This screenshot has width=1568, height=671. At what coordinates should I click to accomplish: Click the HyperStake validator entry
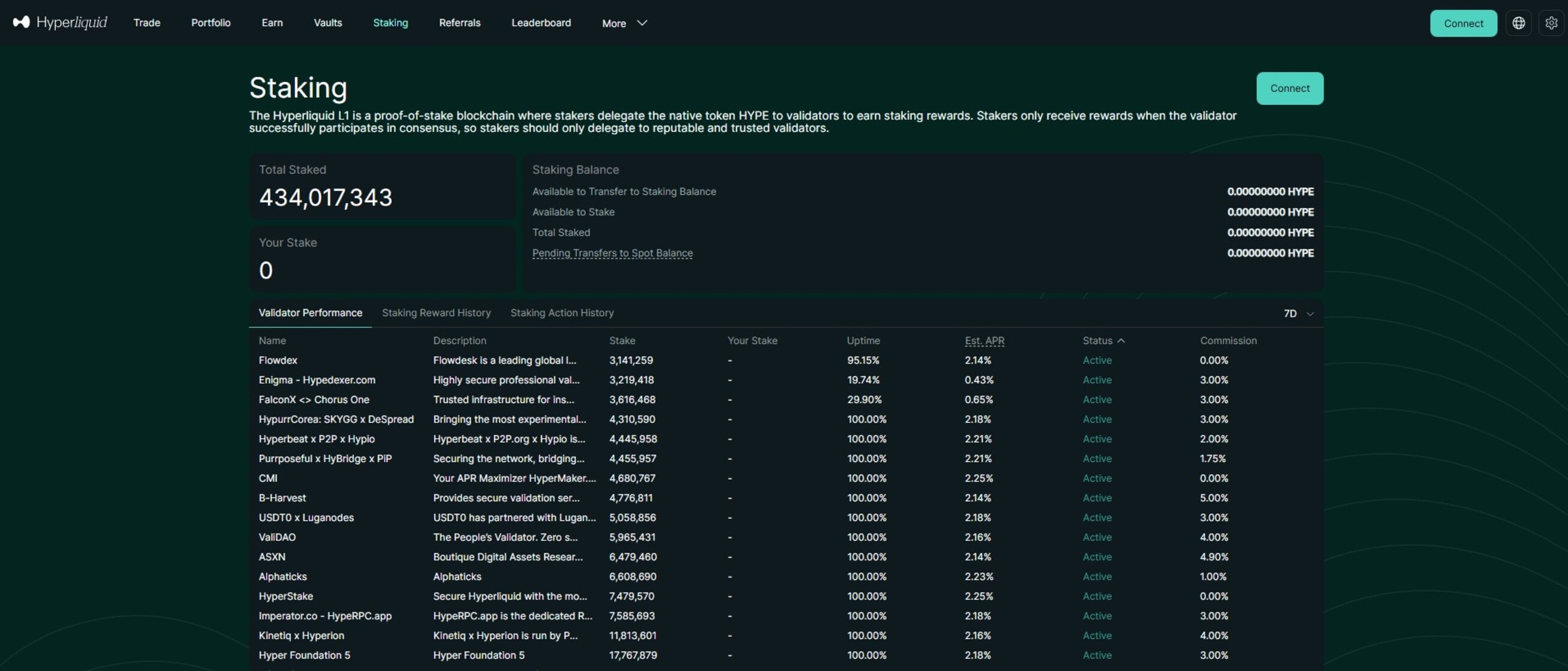[x=285, y=596]
